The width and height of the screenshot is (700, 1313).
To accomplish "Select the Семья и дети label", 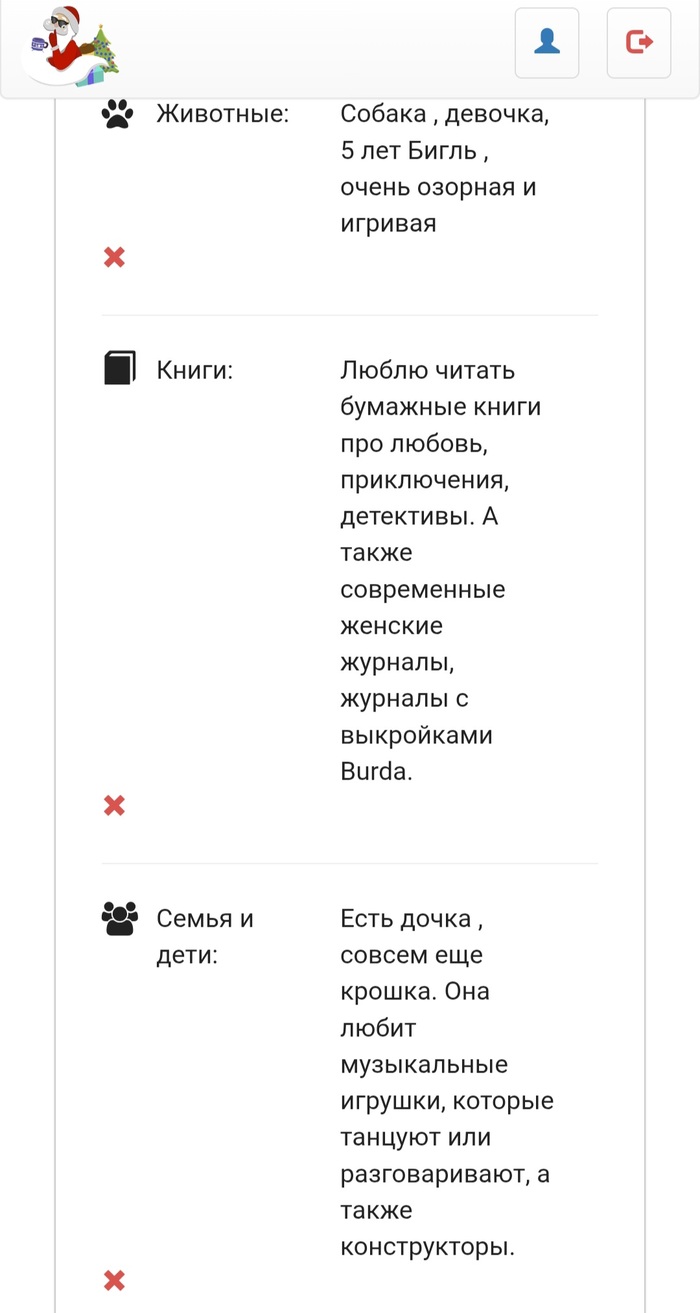I will coord(204,936).
